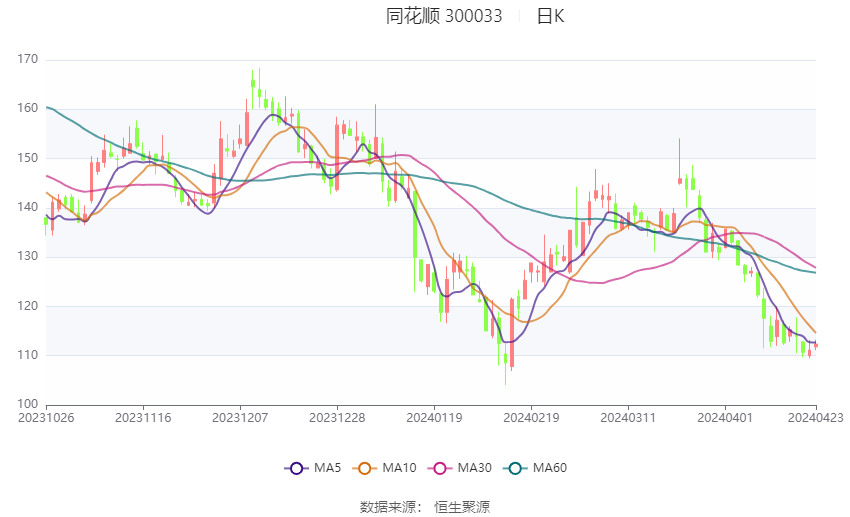Click the y-axis value 130

click(28, 256)
